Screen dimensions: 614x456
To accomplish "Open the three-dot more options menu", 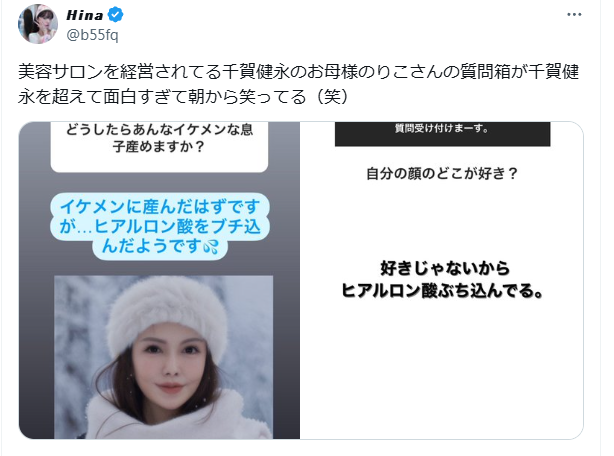I will pyautogui.click(x=574, y=14).
